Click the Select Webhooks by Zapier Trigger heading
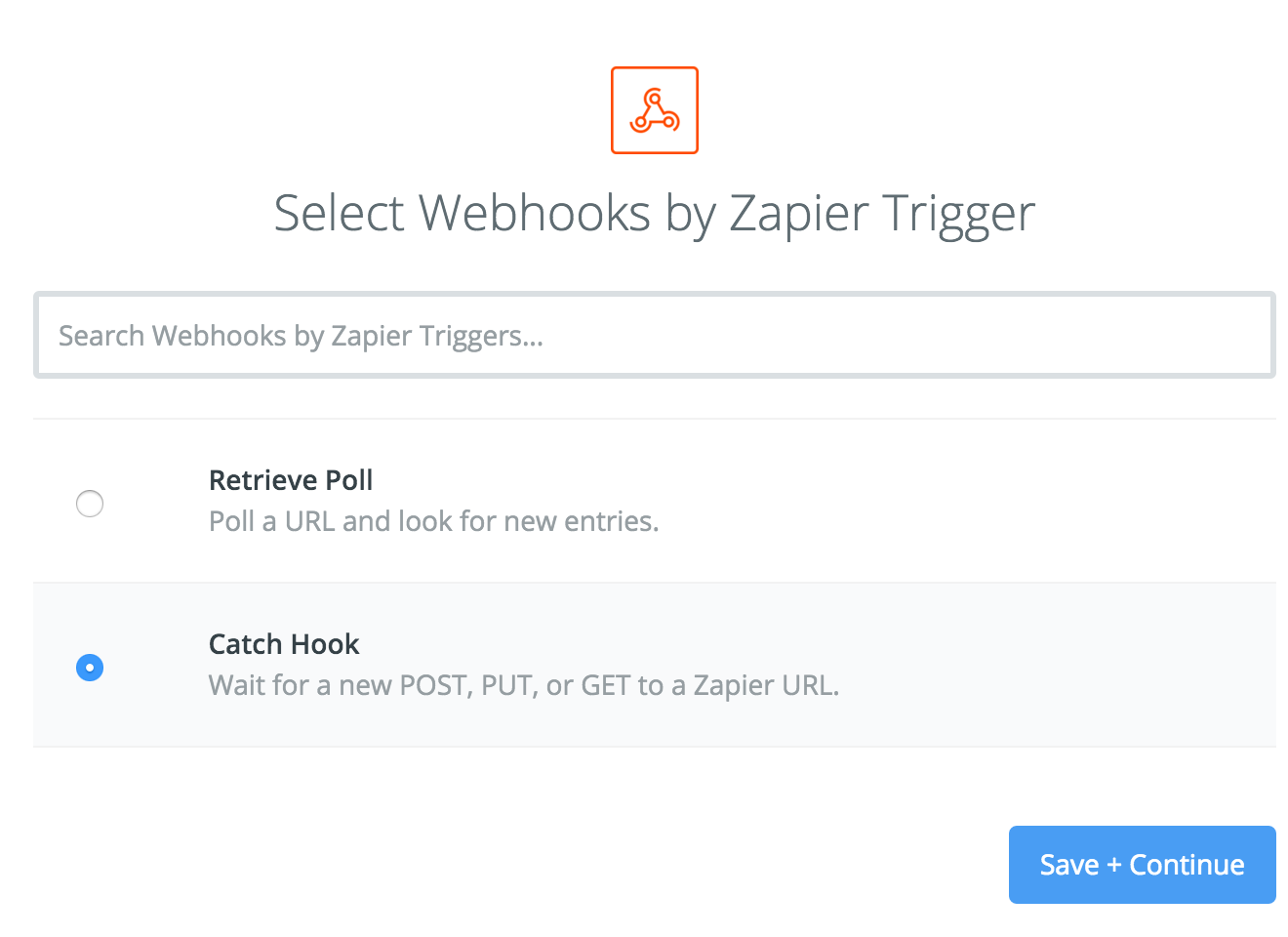Screen dimensions: 1288x937 [x=654, y=213]
